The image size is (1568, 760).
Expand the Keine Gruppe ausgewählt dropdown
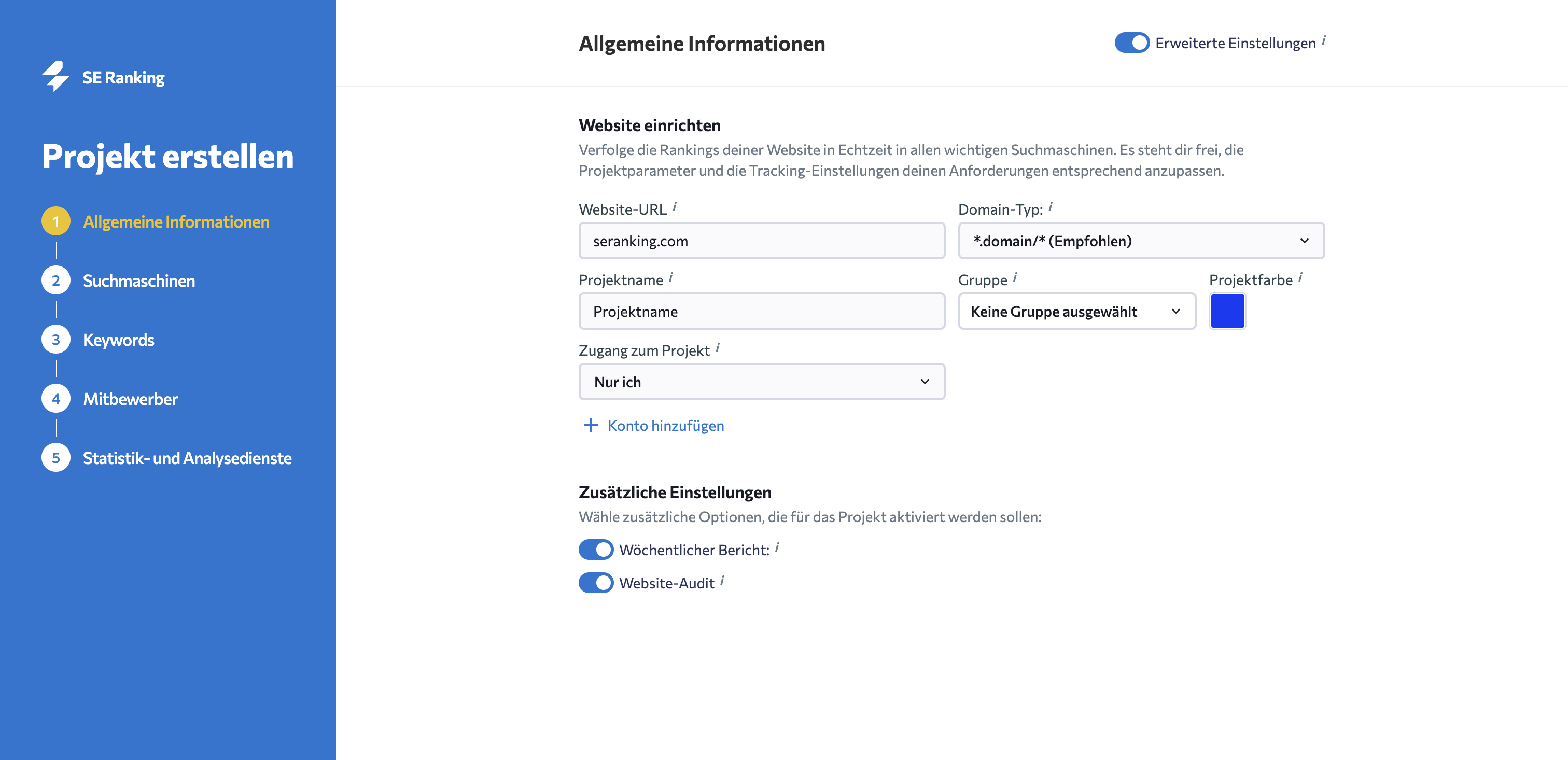(1077, 312)
